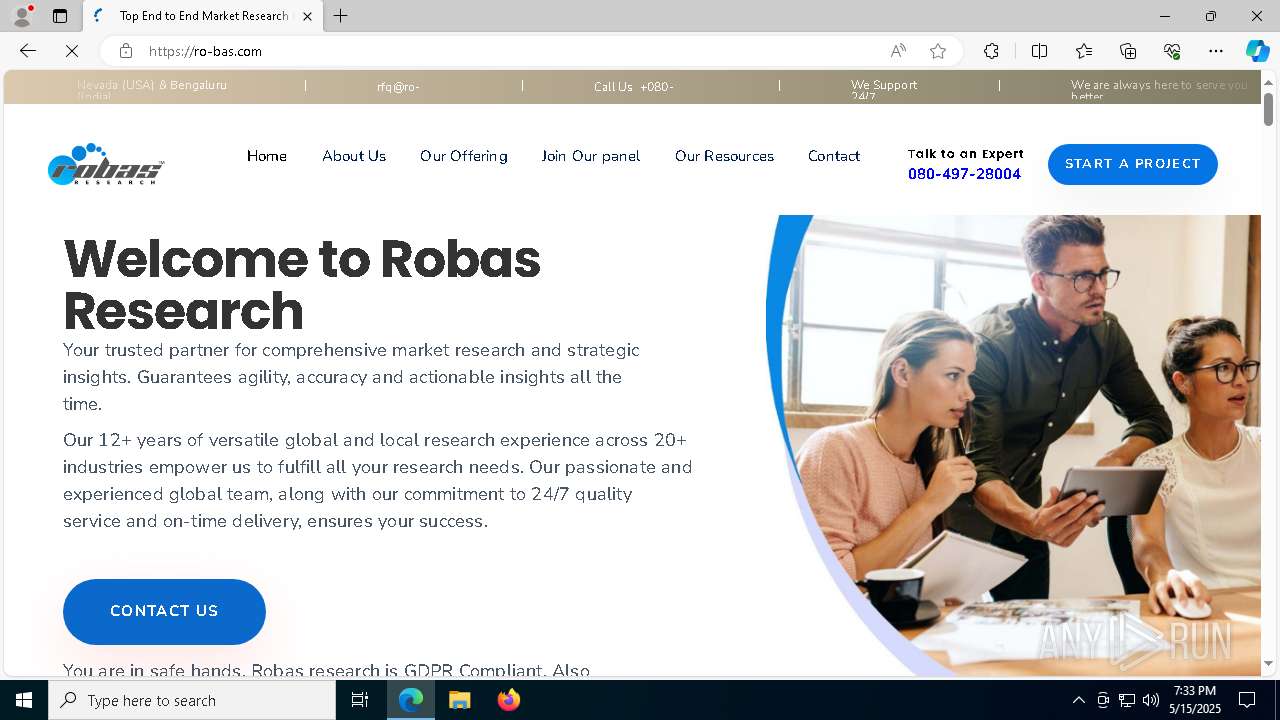
Task: Open Microsoft Edge taskbar icon
Action: tap(411, 700)
